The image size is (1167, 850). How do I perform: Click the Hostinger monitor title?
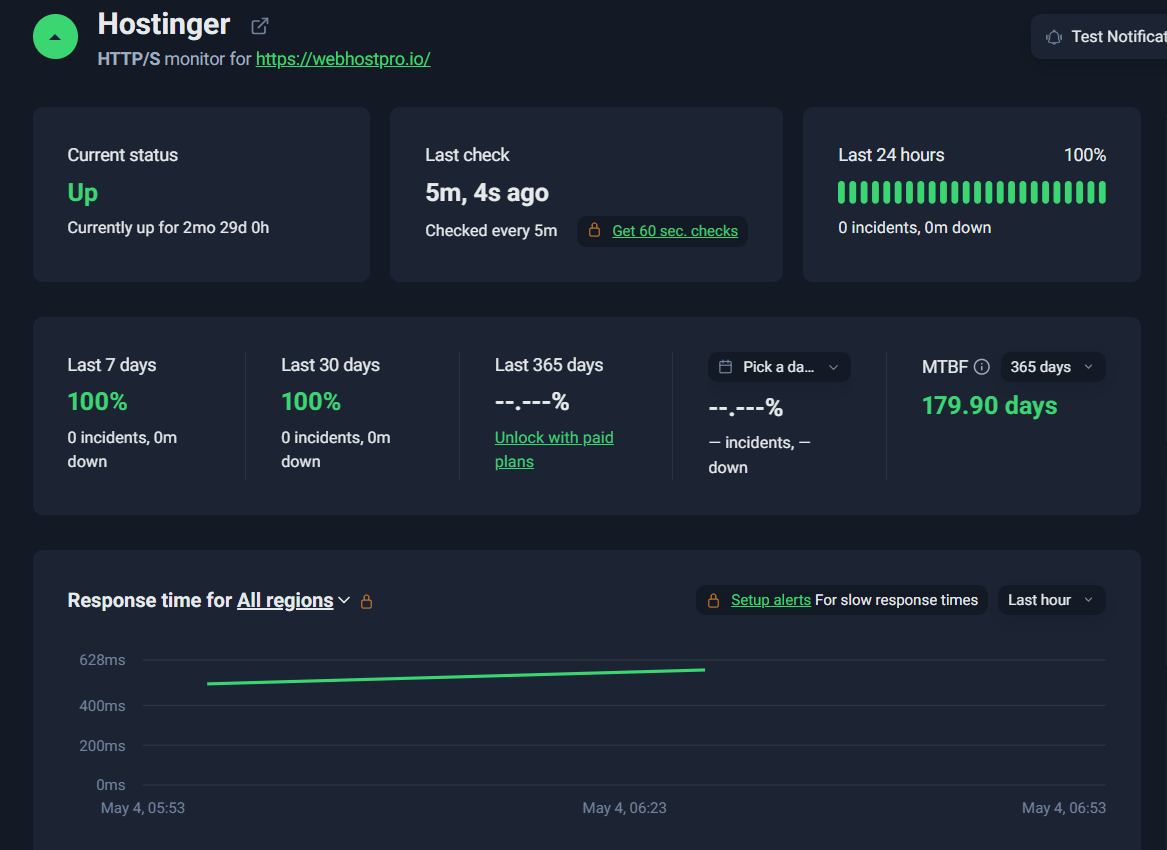[164, 25]
